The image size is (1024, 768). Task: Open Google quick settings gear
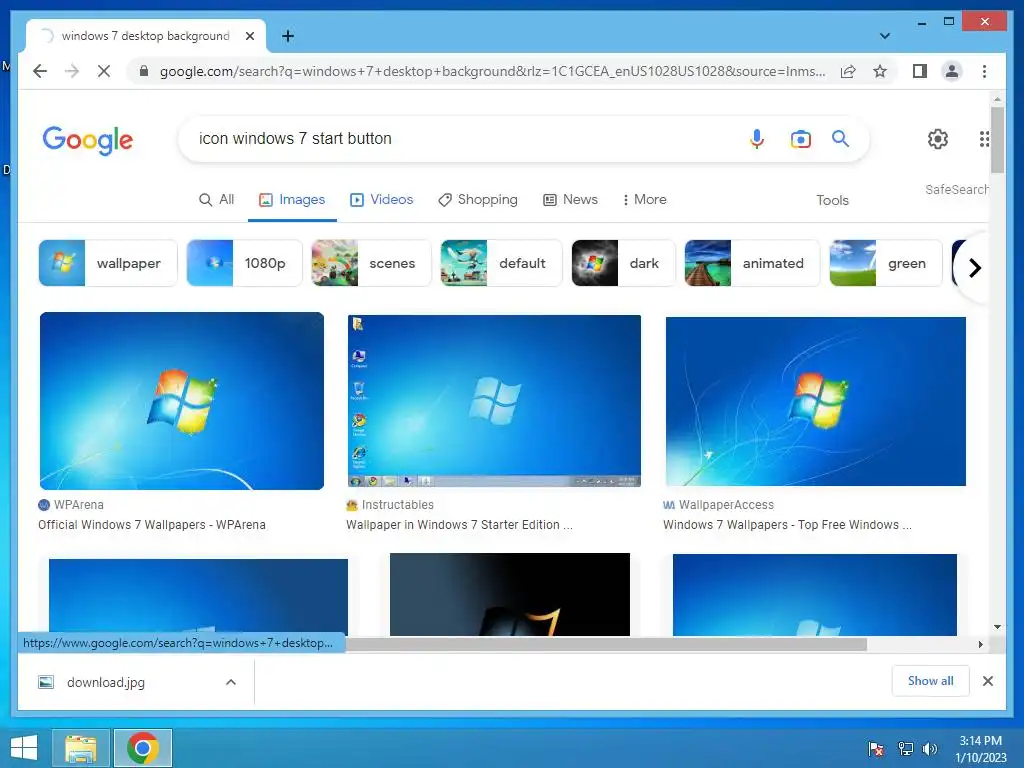click(938, 138)
